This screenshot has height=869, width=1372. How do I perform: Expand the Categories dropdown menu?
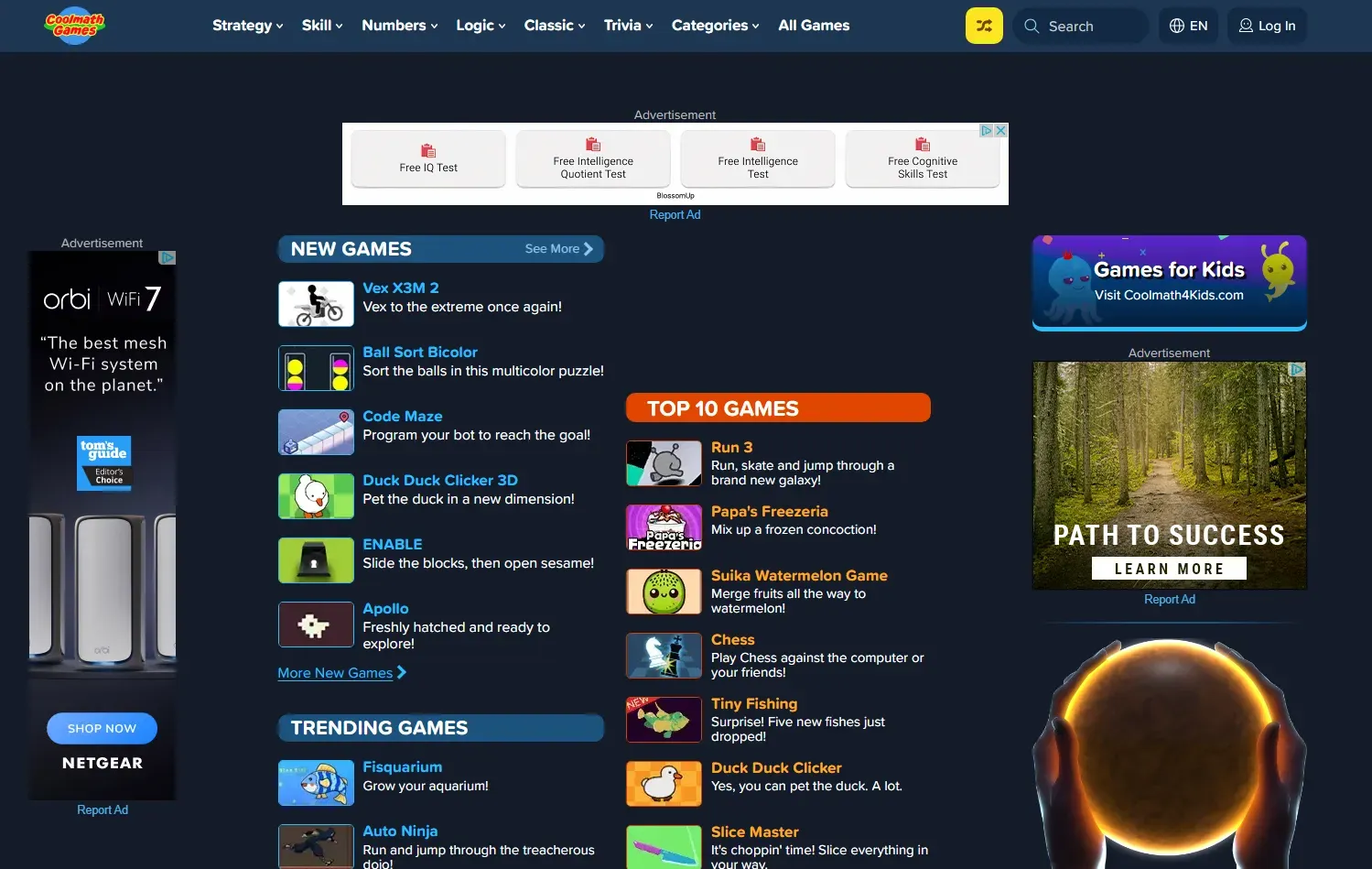715,26
